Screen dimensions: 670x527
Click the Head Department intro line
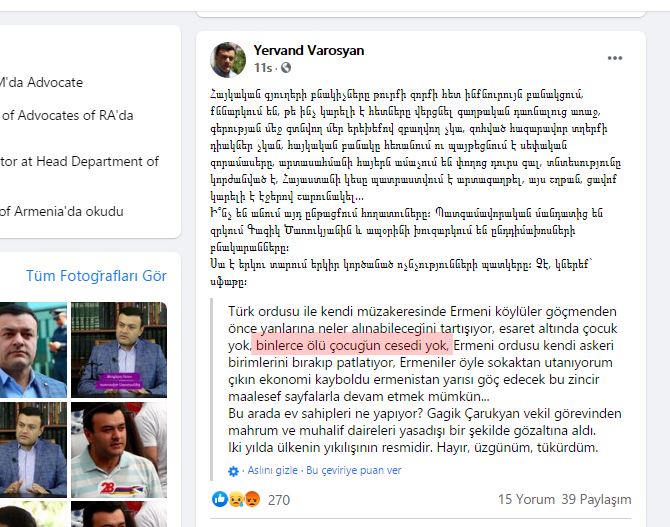tap(79, 161)
